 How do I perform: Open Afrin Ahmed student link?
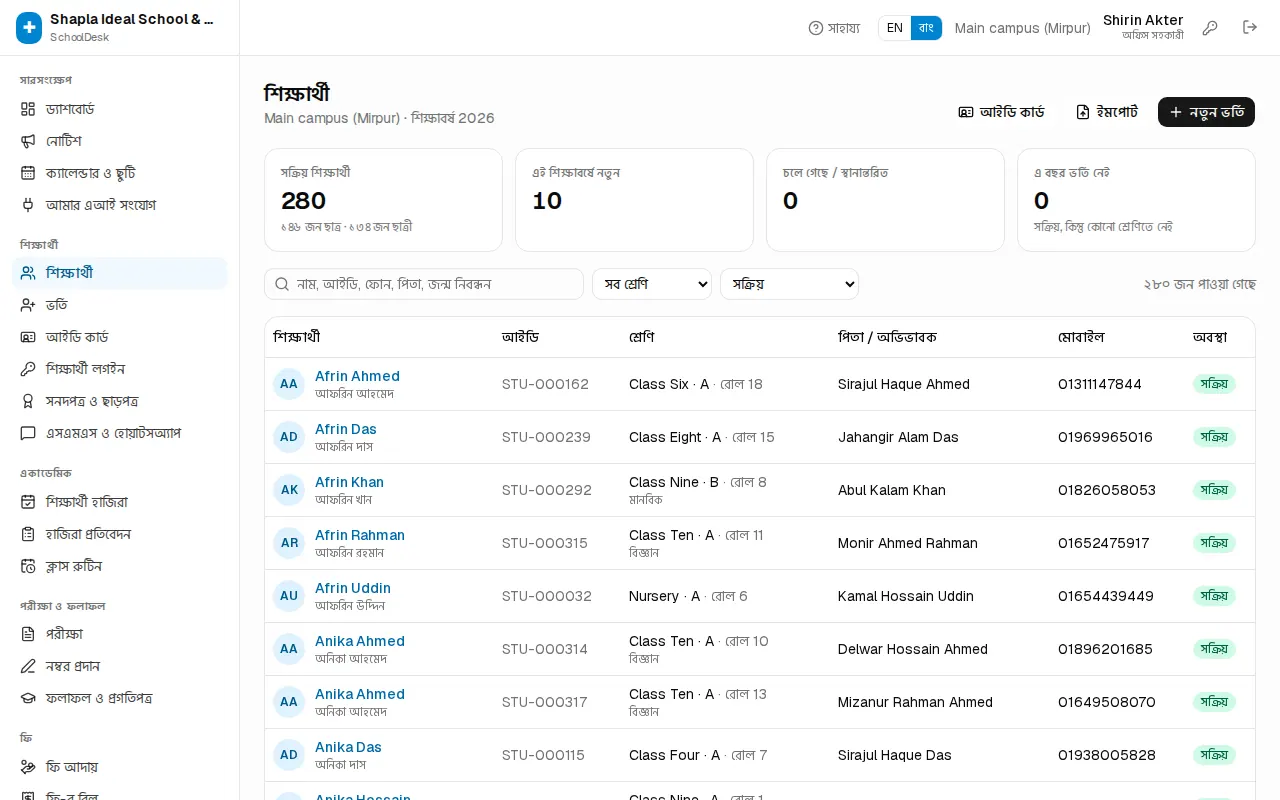[357, 376]
